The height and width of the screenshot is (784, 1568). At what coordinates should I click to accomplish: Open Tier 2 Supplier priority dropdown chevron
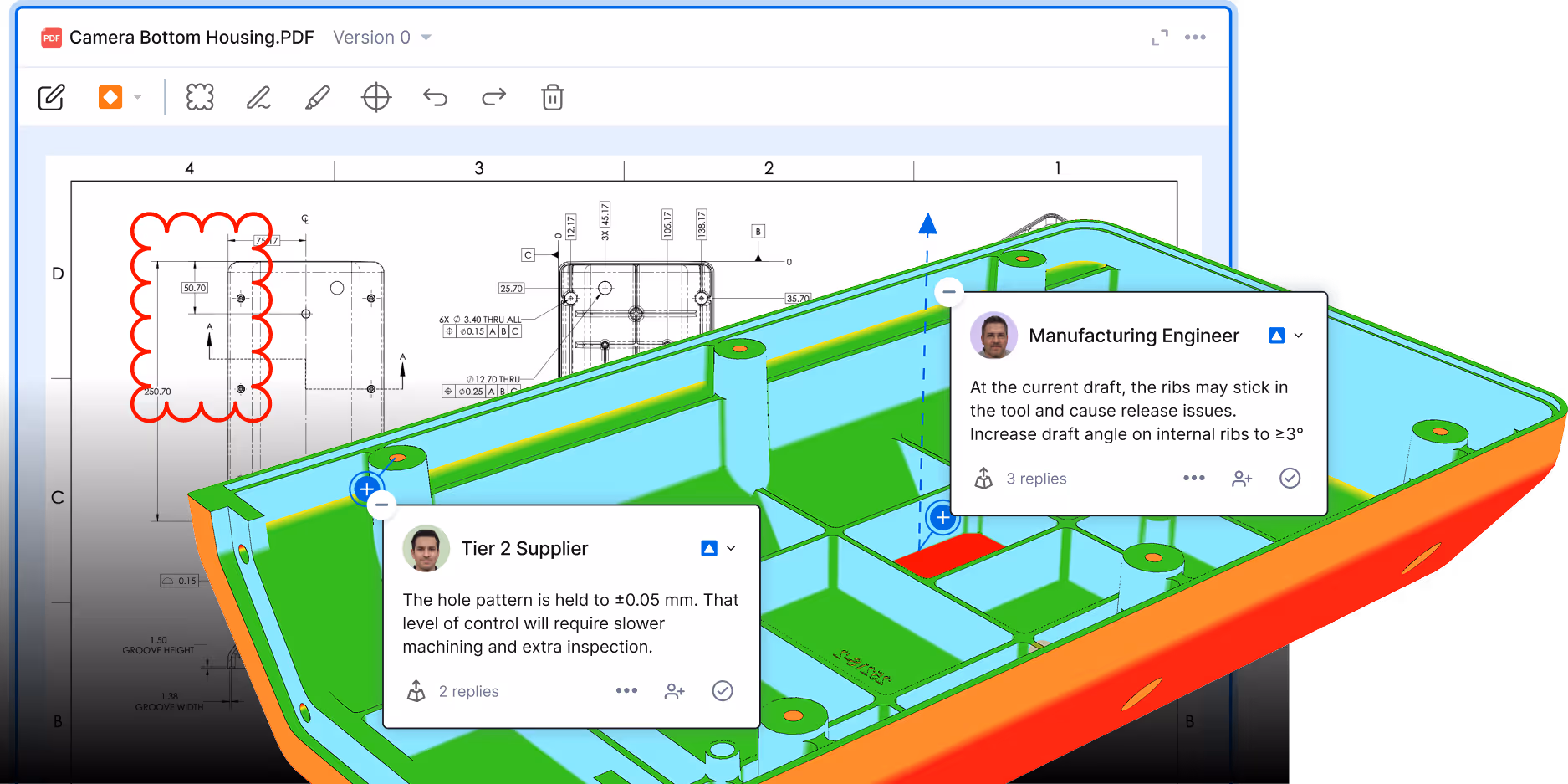click(x=731, y=549)
